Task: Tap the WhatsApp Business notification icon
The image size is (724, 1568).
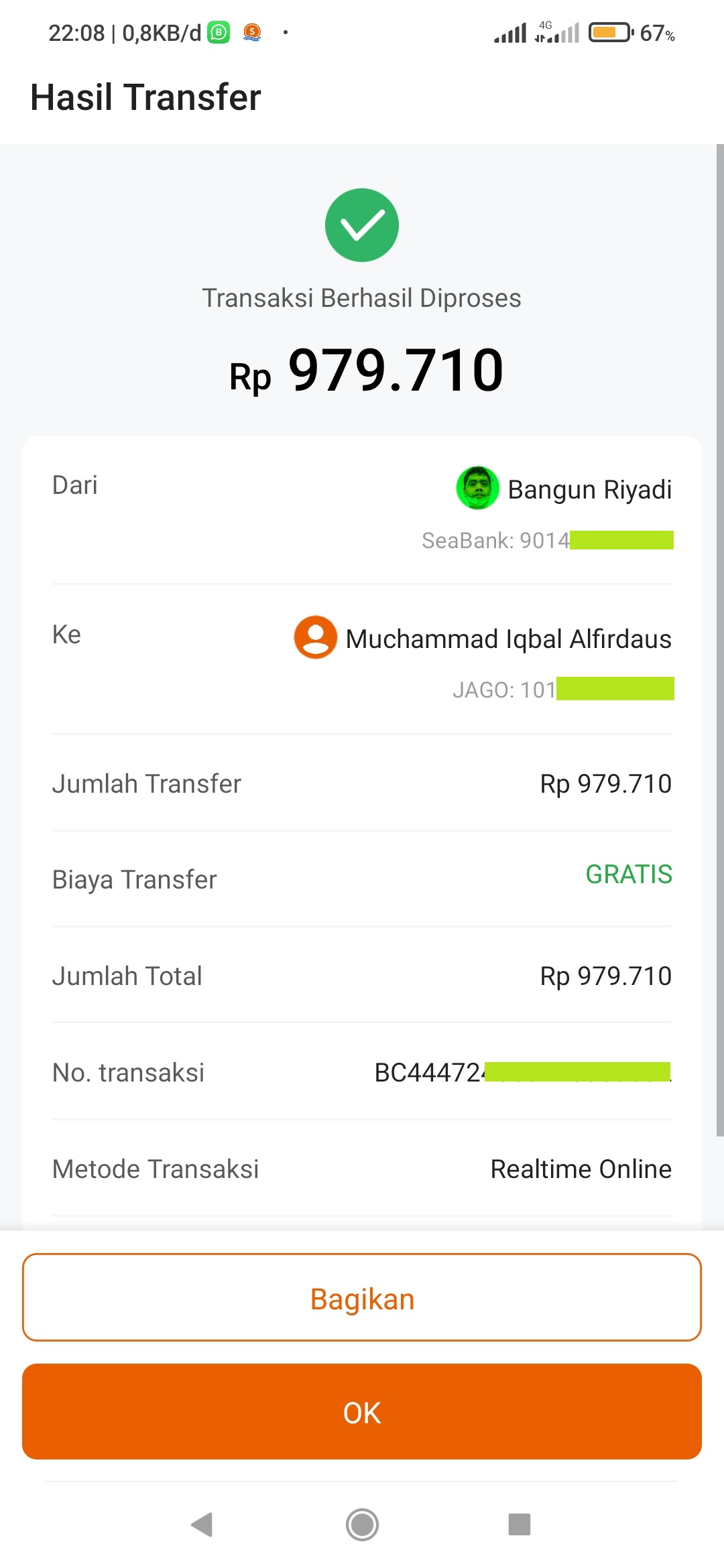Action: [219, 32]
